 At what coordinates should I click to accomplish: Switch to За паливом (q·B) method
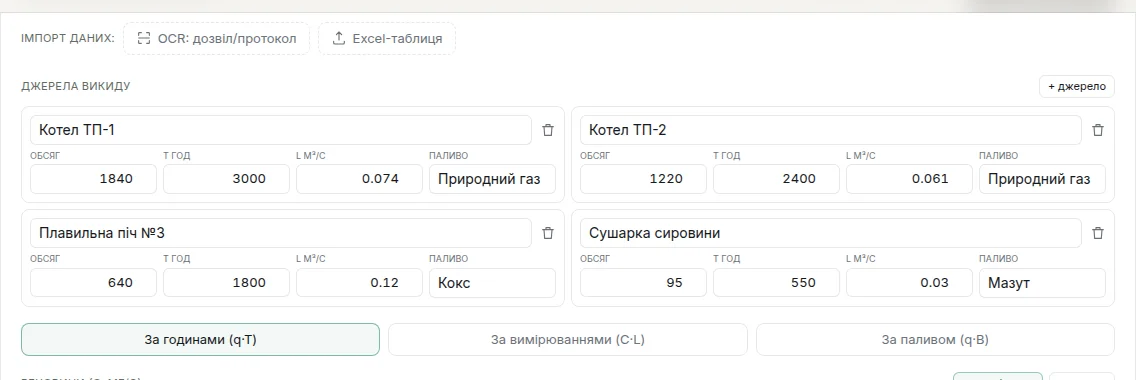[935, 339]
